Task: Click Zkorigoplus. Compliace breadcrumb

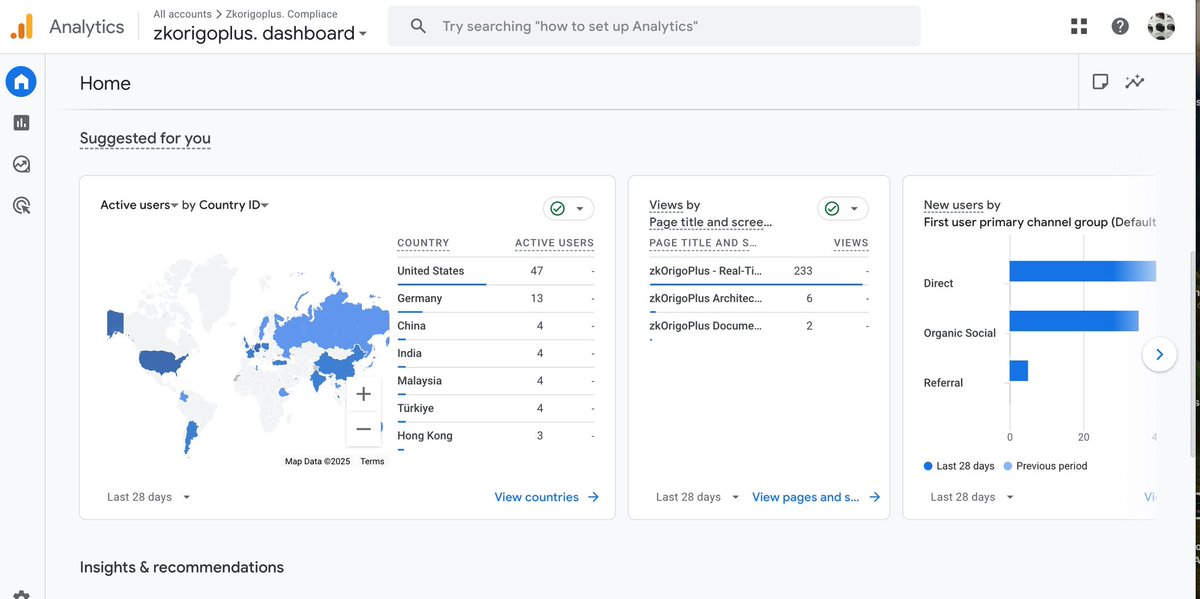Action: [282, 14]
